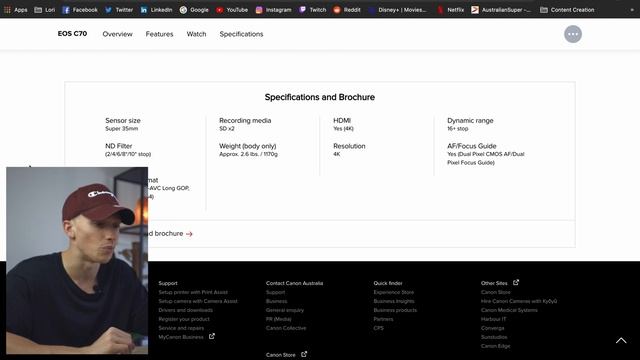Open the LinkedIn bookmark
640x360 pixels.
[x=156, y=10]
